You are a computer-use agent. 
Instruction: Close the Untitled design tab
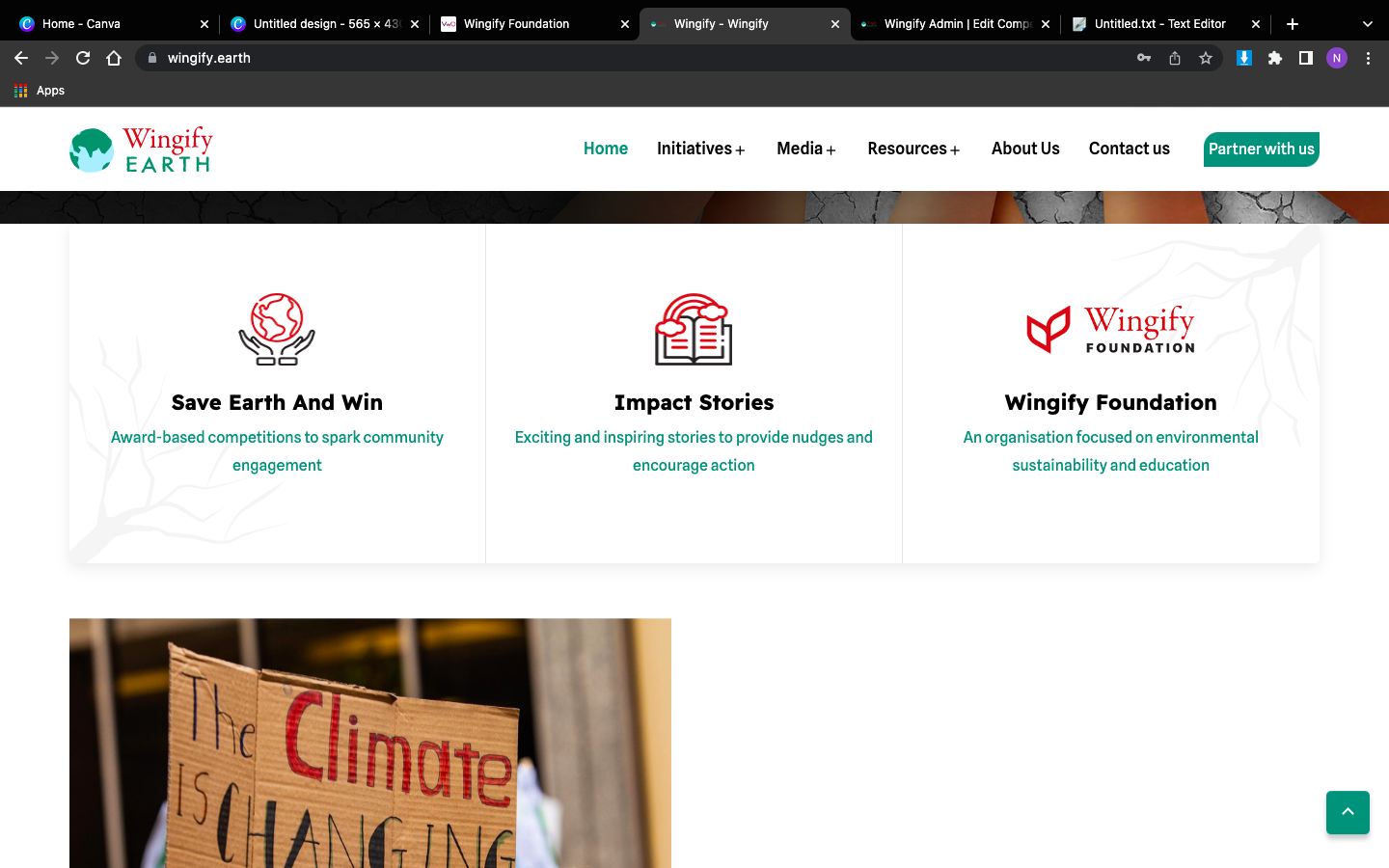tap(415, 24)
